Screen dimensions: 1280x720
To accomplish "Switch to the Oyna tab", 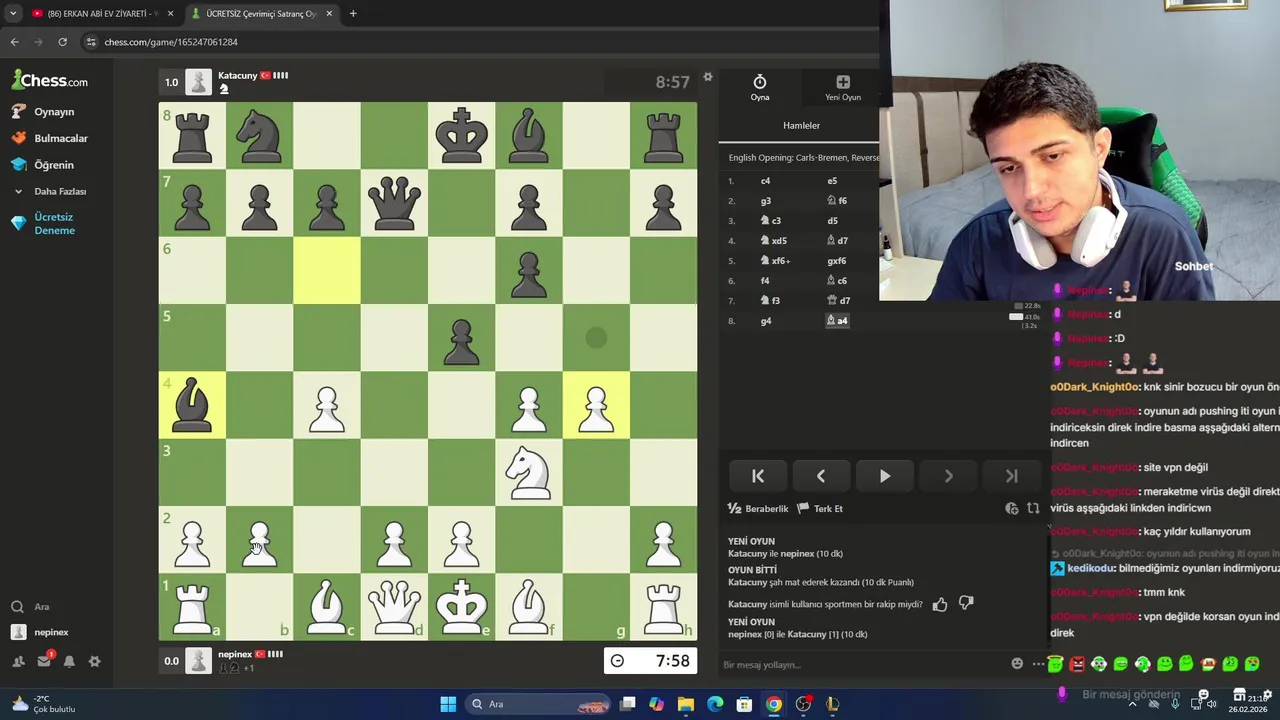I will click(x=760, y=88).
